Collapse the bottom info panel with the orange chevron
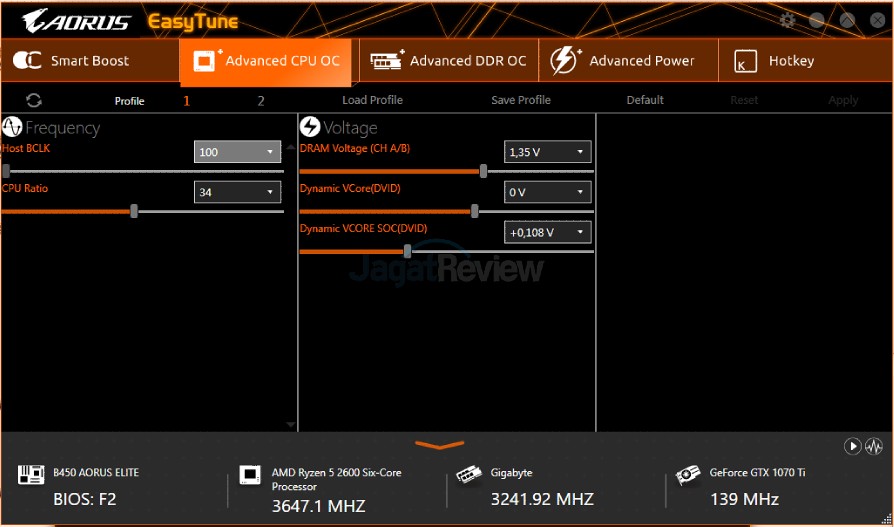 (440, 444)
